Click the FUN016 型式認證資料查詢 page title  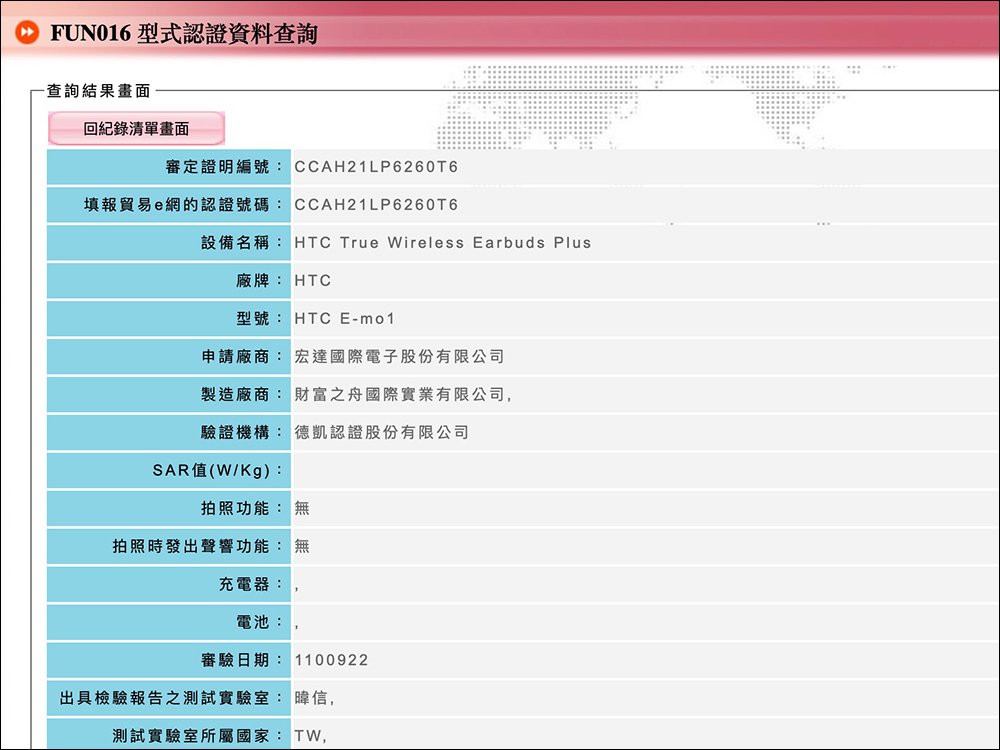(184, 34)
